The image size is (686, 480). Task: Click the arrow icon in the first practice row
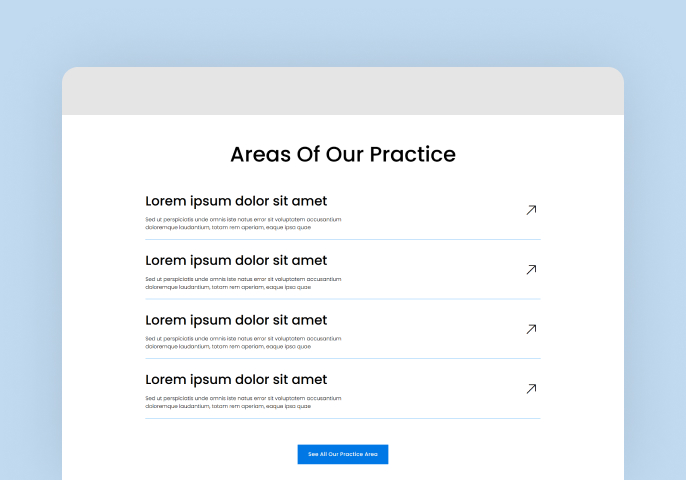tap(531, 210)
